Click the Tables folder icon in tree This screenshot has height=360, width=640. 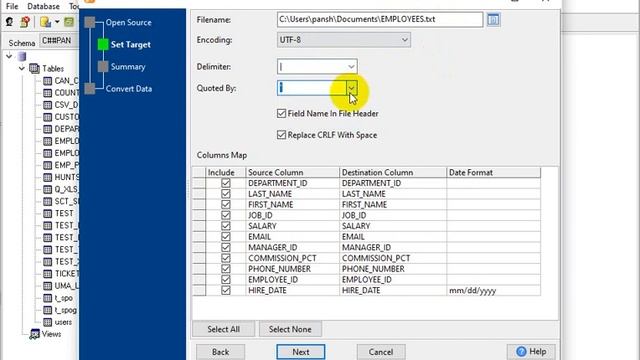pyautogui.click(x=34, y=69)
